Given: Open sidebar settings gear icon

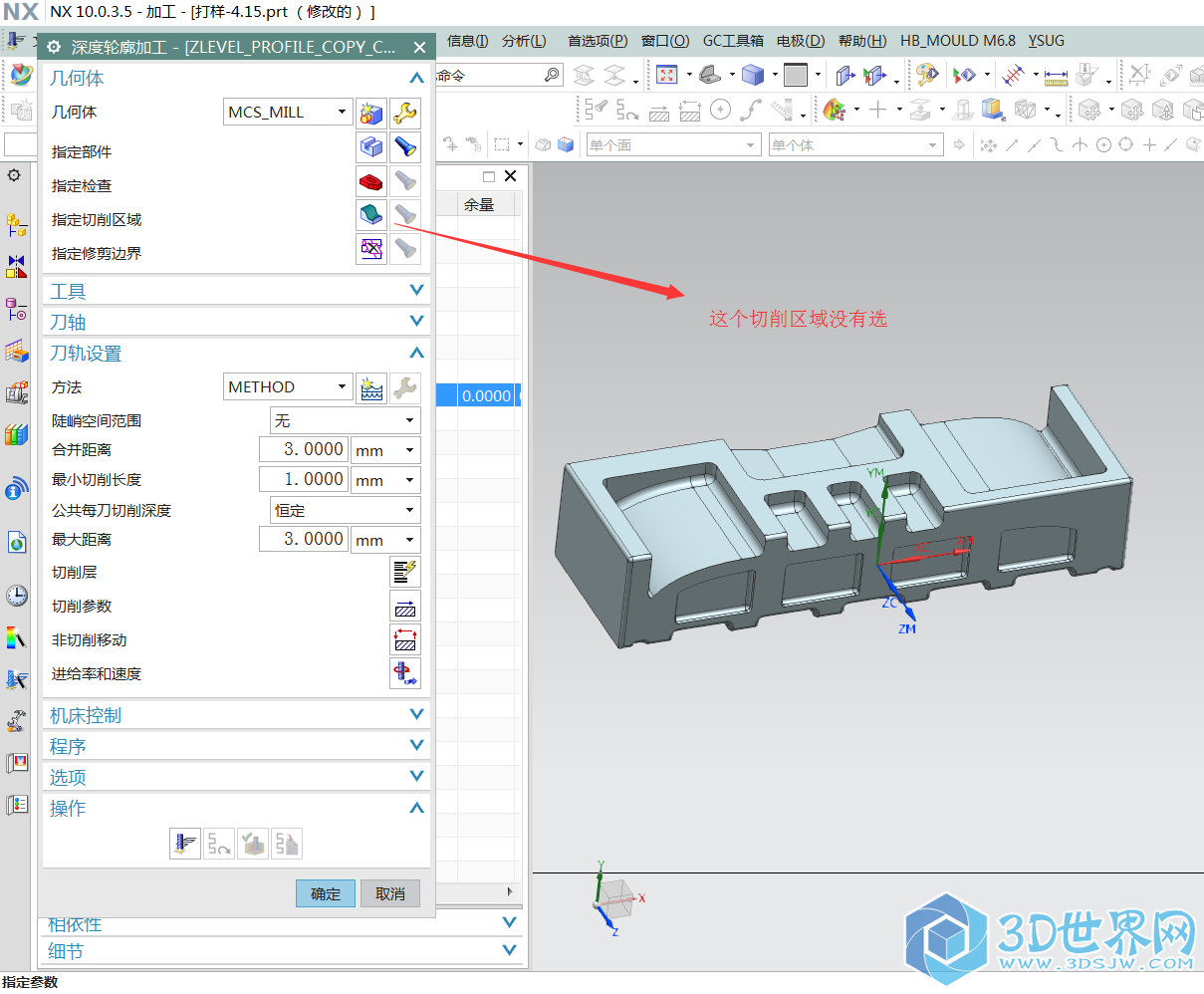Looking at the screenshot, I should click(x=14, y=175).
